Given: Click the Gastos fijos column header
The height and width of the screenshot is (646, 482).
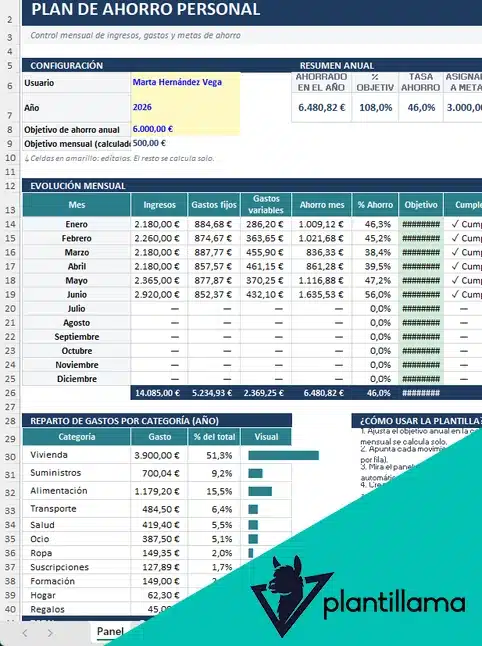Looking at the screenshot, I should 214,205.
